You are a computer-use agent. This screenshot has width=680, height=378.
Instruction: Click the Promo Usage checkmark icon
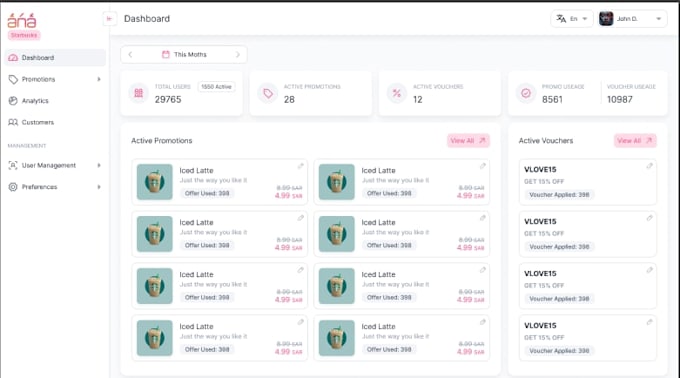pyautogui.click(x=526, y=93)
